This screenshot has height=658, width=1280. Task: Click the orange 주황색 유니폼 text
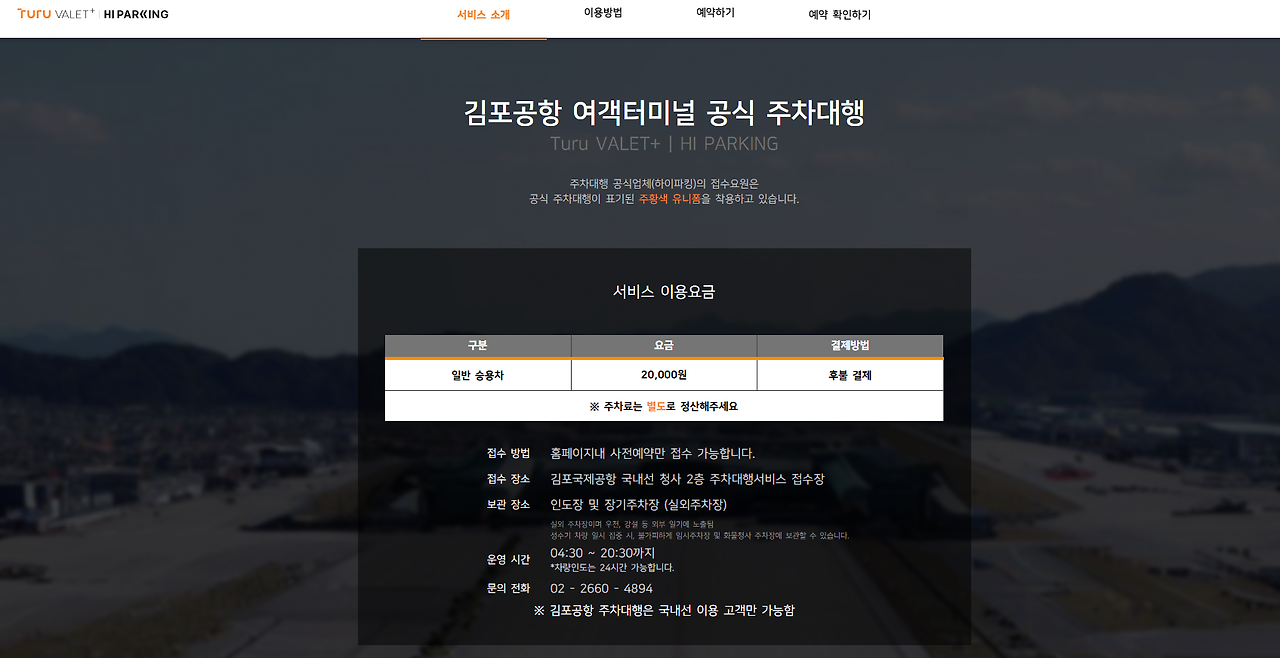[x=670, y=199]
